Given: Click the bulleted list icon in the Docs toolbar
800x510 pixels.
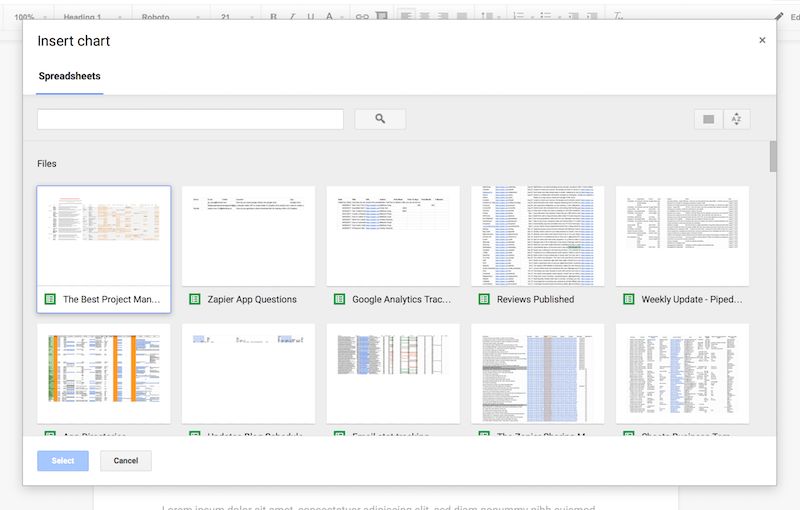Looking at the screenshot, I should click(x=546, y=17).
